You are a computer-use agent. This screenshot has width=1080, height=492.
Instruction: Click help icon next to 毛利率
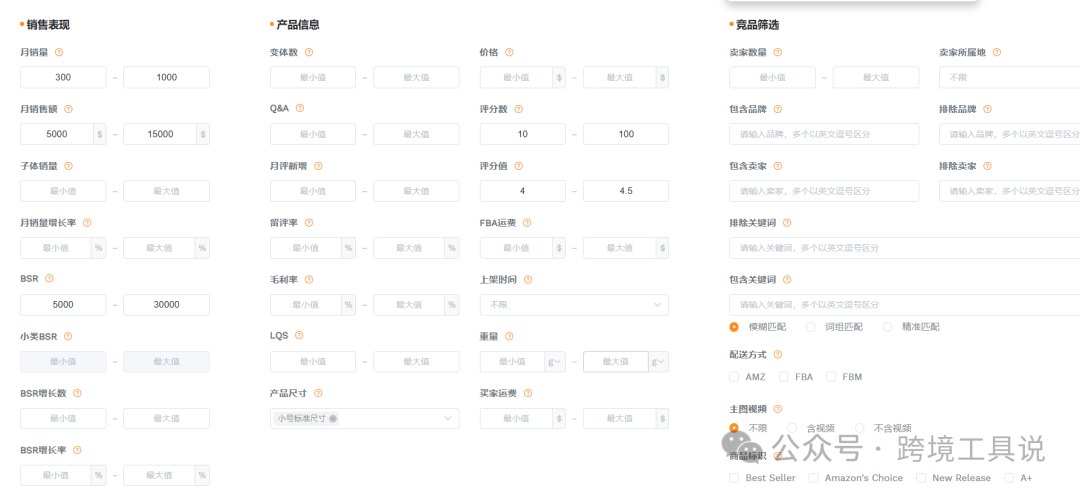pos(309,279)
